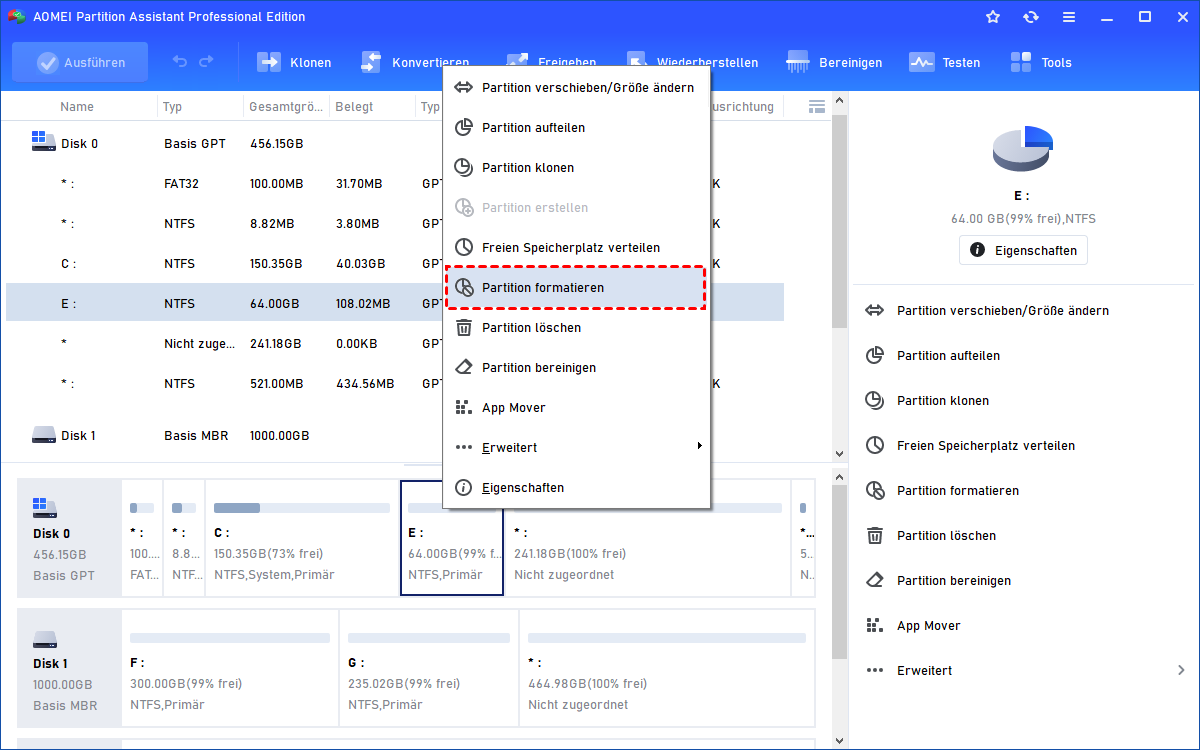Open the hamburger menu in title bar
The height and width of the screenshot is (750, 1200).
pyautogui.click(x=1069, y=17)
